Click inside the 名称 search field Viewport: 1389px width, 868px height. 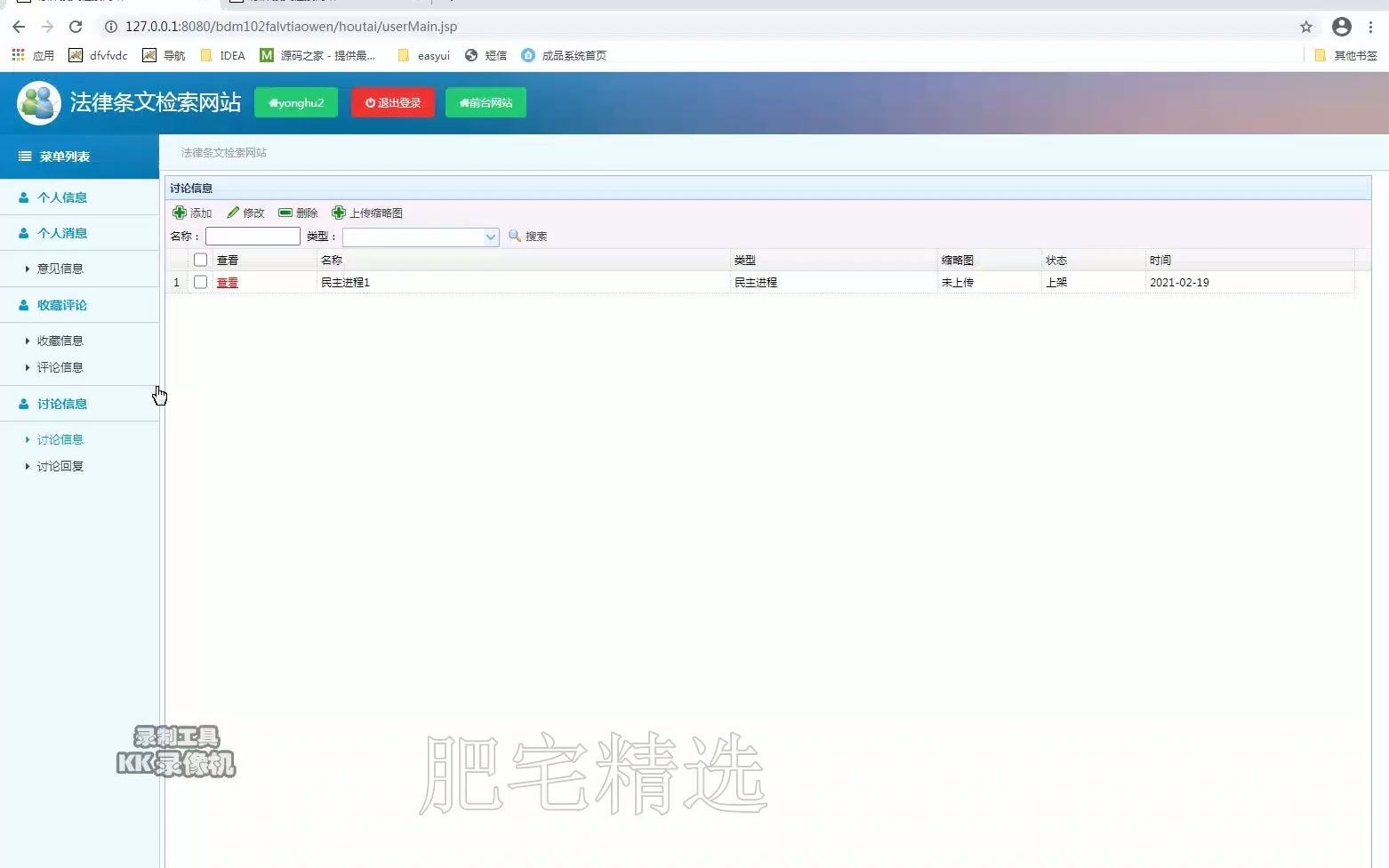(253, 236)
